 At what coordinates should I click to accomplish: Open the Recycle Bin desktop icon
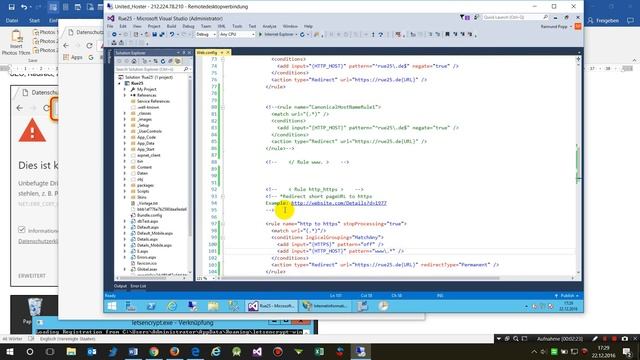[34, 308]
